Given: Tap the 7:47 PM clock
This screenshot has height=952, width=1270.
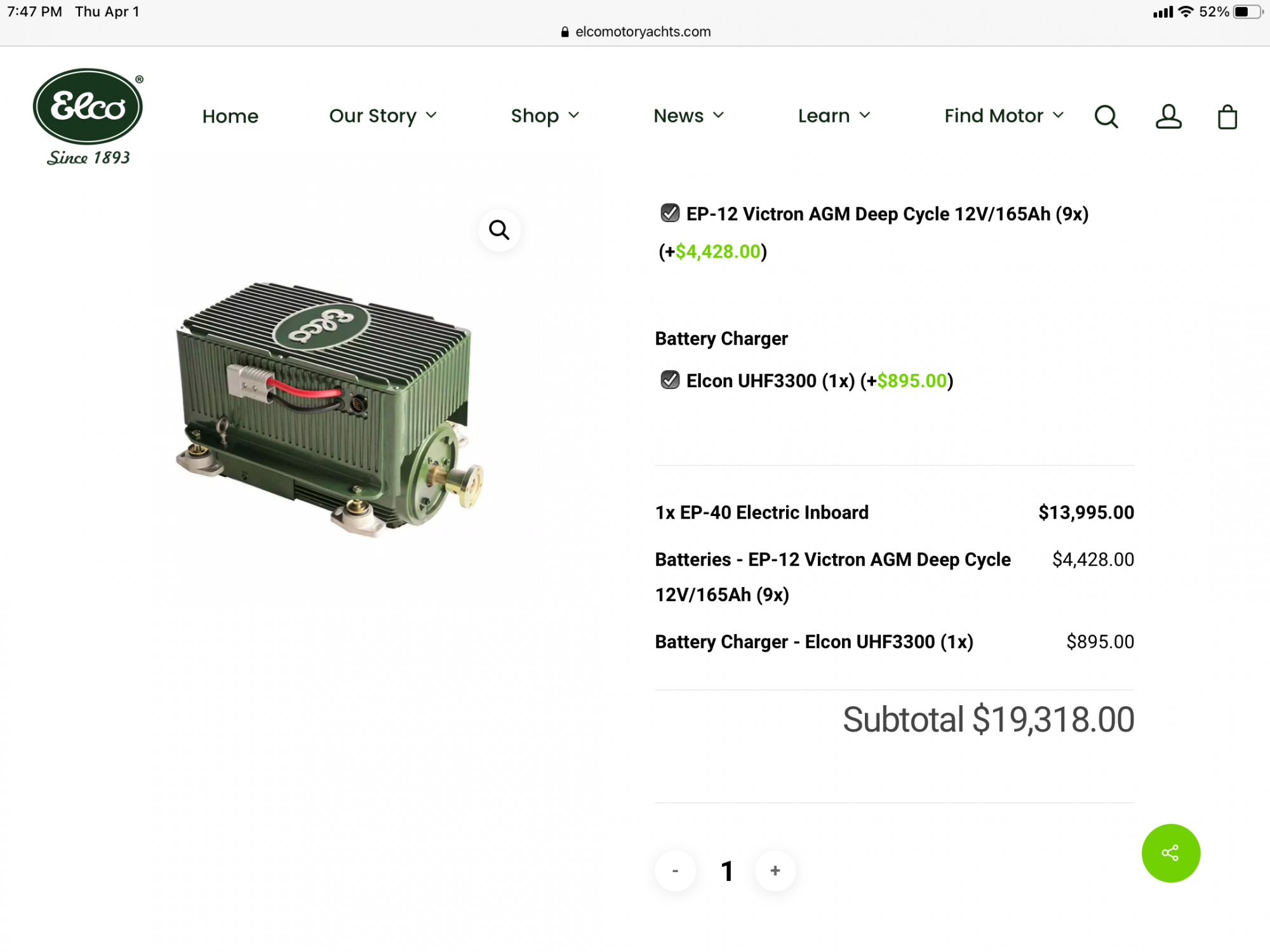Looking at the screenshot, I should point(34,11).
